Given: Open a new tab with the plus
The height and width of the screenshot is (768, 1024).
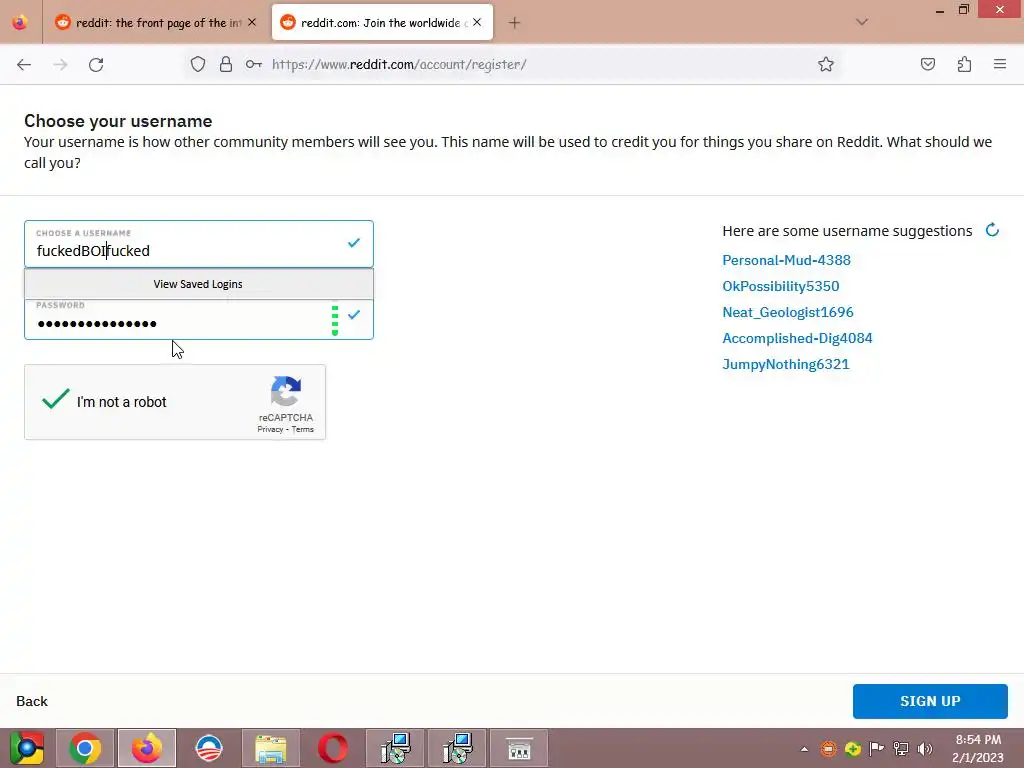Looking at the screenshot, I should pyautogui.click(x=515, y=23).
